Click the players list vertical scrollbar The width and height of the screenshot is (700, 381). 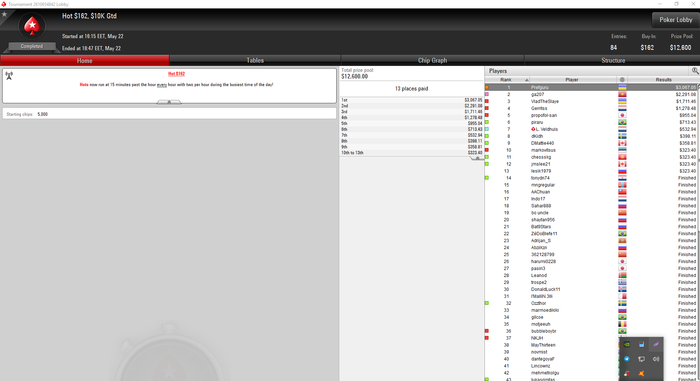pyautogui.click(x=699, y=232)
